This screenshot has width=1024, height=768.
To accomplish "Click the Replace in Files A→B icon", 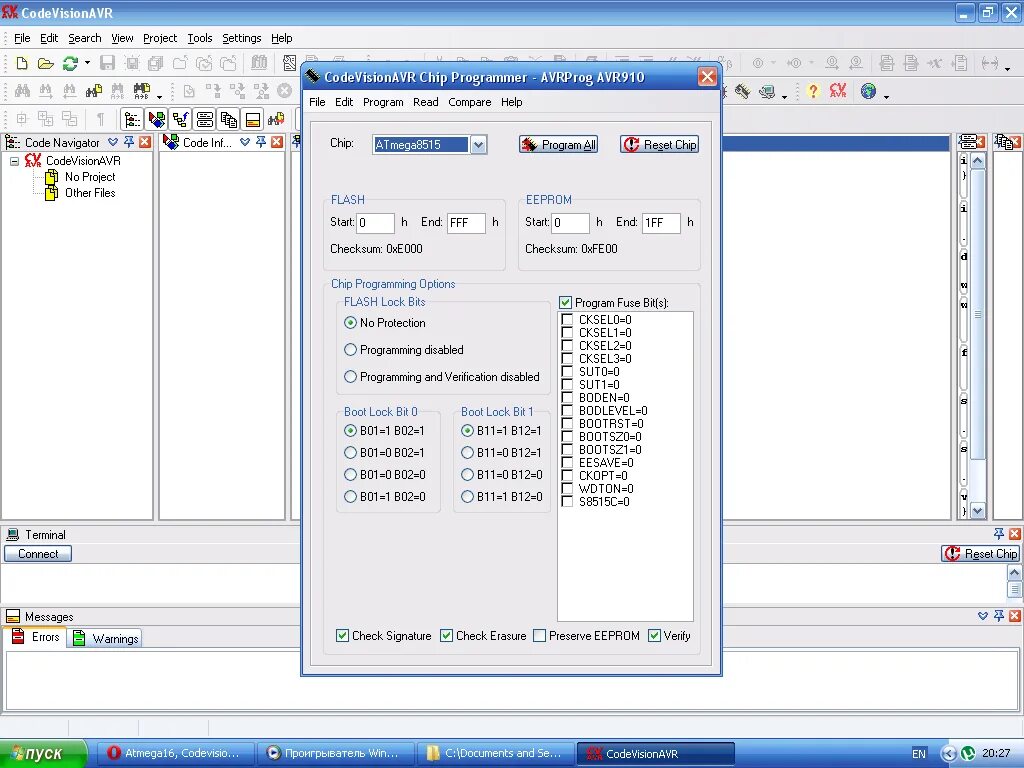I will point(141,91).
